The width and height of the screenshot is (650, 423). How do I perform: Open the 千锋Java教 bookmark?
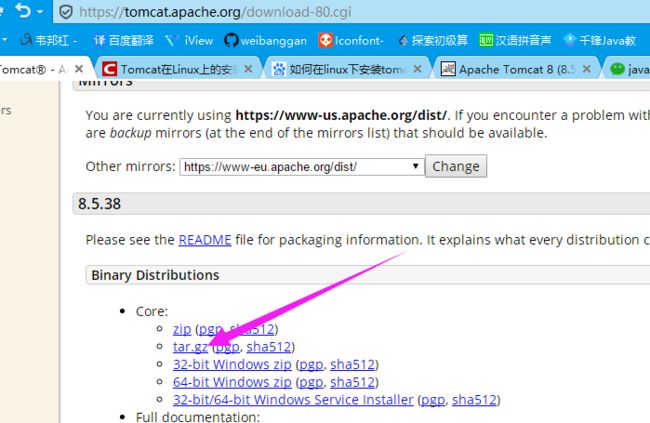click(599, 40)
